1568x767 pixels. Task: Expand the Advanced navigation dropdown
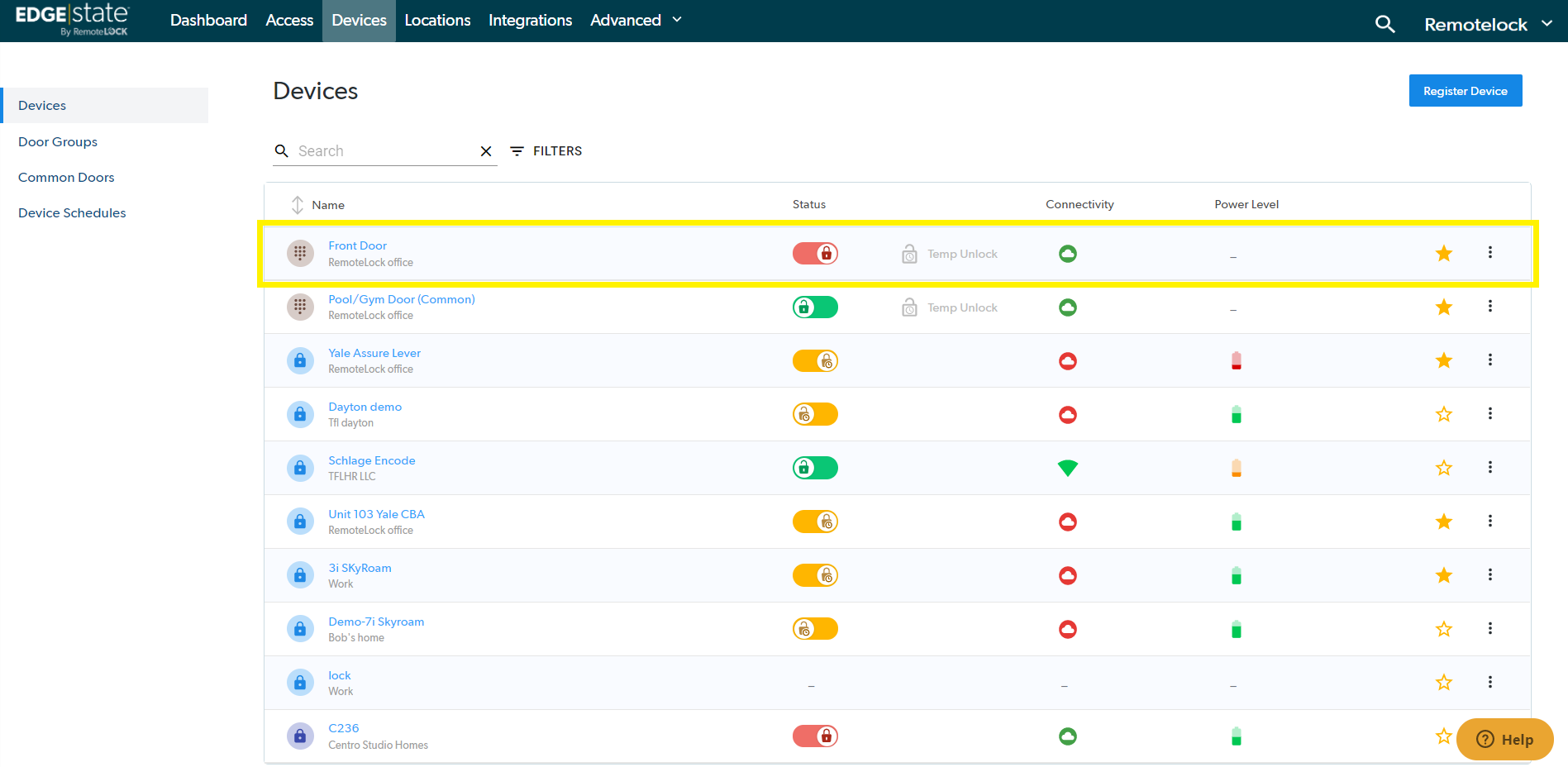(x=636, y=21)
